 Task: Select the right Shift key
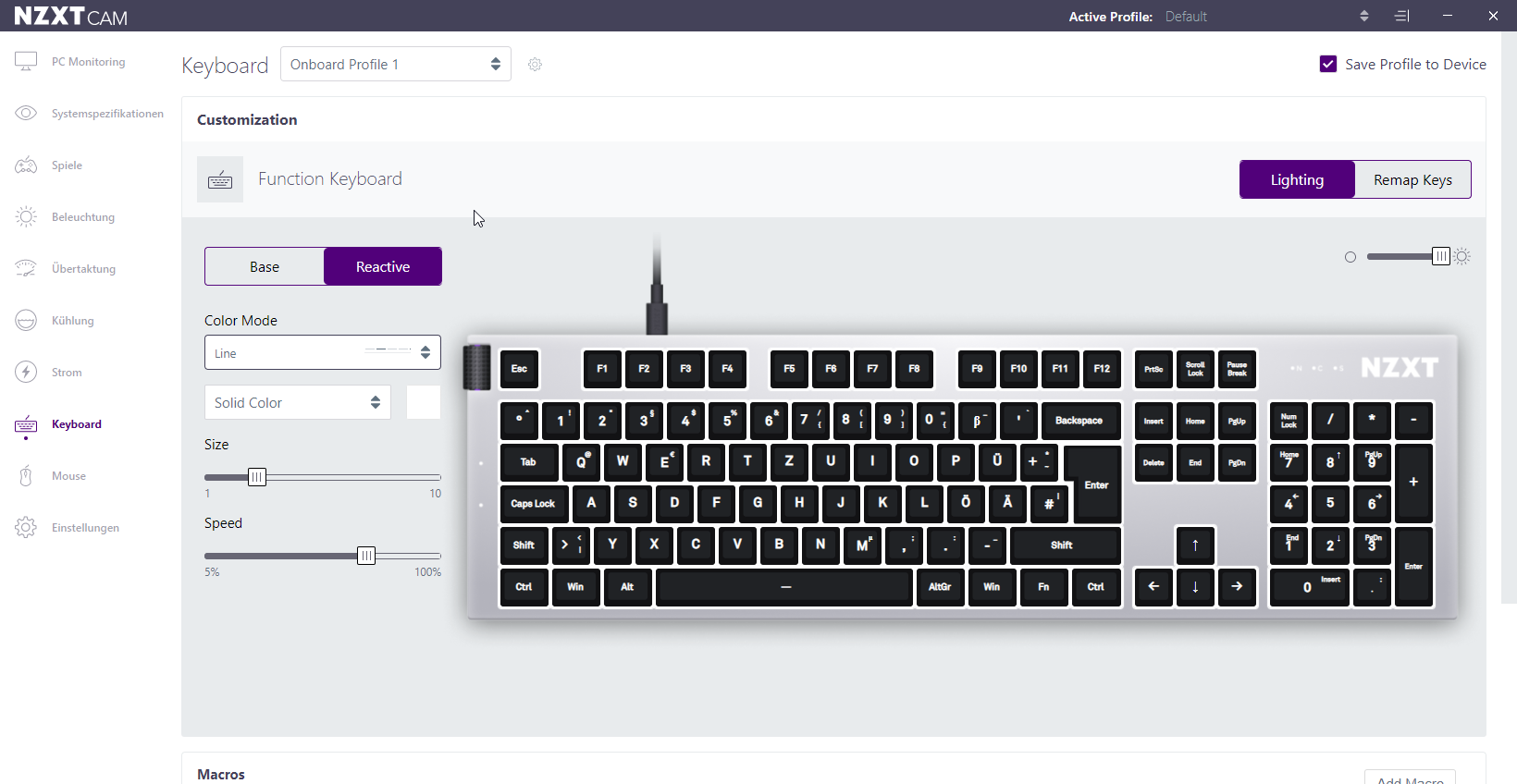(1066, 545)
